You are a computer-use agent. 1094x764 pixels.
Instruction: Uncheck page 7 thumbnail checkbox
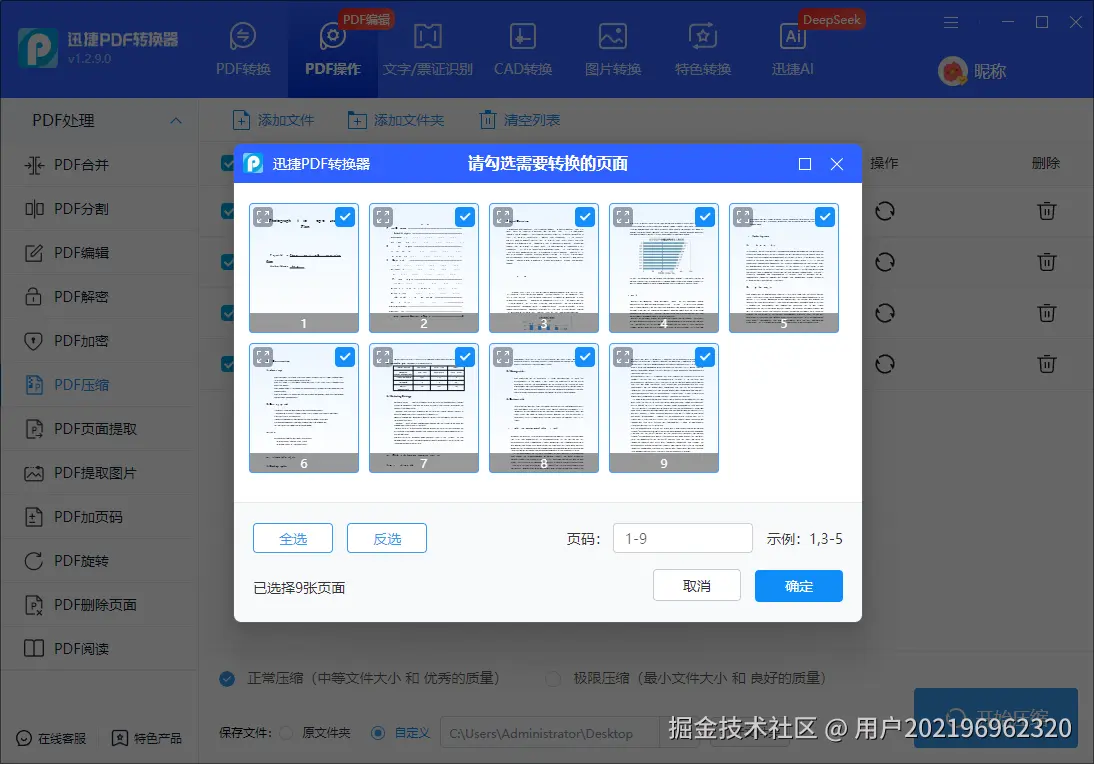click(x=465, y=357)
